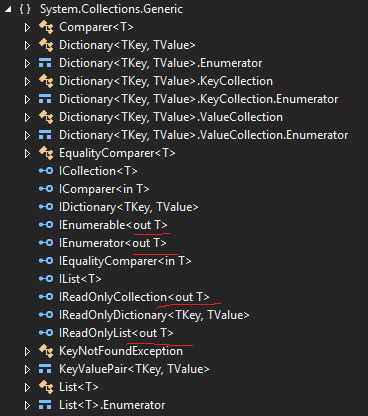
Task: Click interface icon of IComparer<in T>
Action: [46, 189]
